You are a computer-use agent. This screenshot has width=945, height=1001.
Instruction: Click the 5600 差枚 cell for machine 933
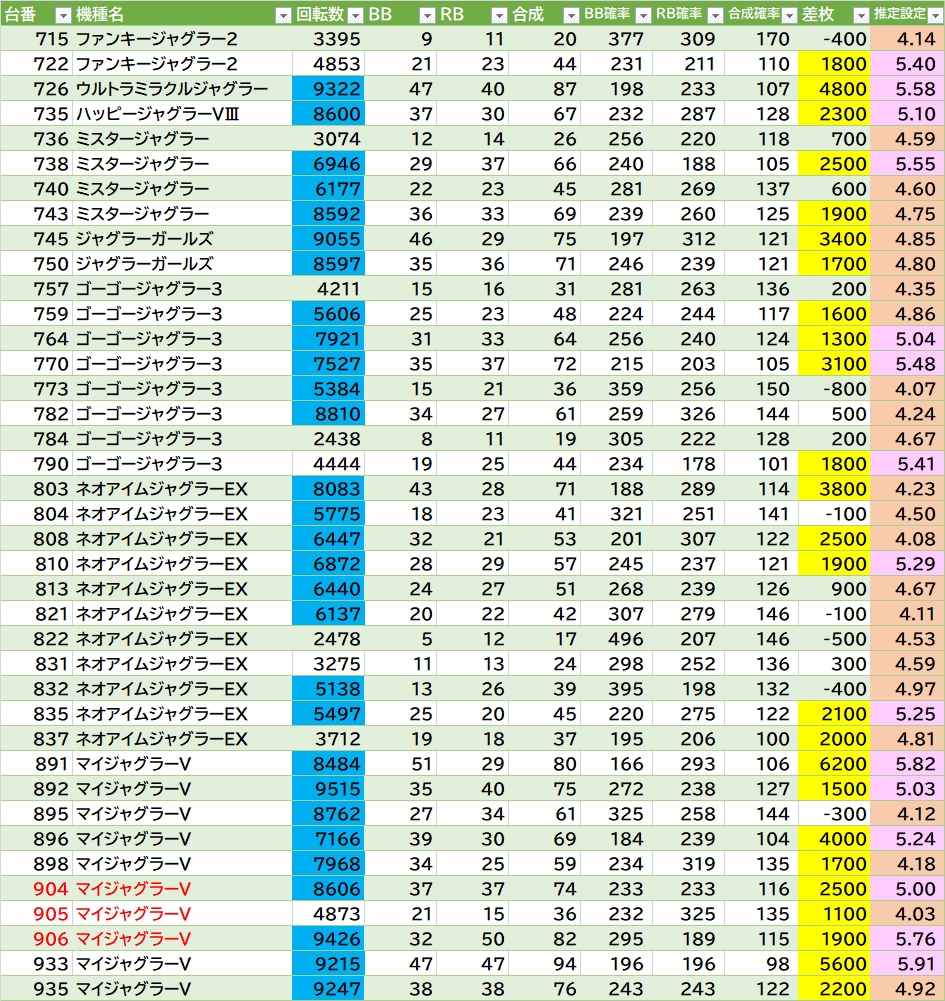(x=834, y=964)
